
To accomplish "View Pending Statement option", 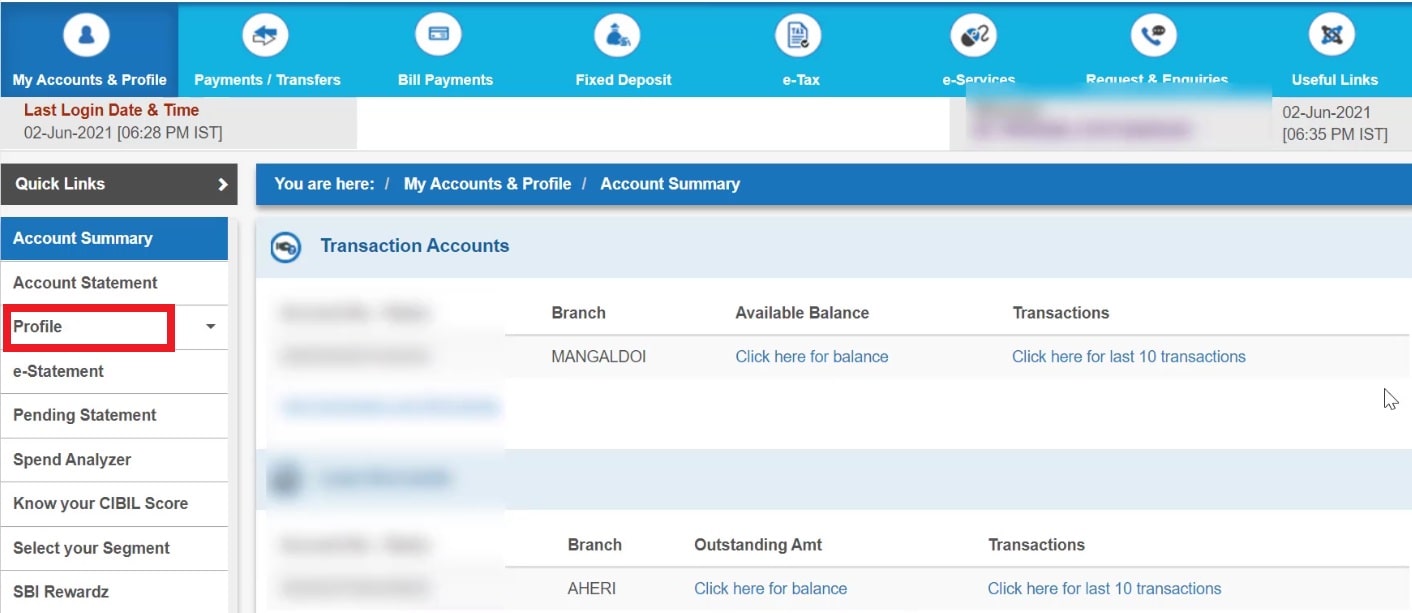I will 84,415.
